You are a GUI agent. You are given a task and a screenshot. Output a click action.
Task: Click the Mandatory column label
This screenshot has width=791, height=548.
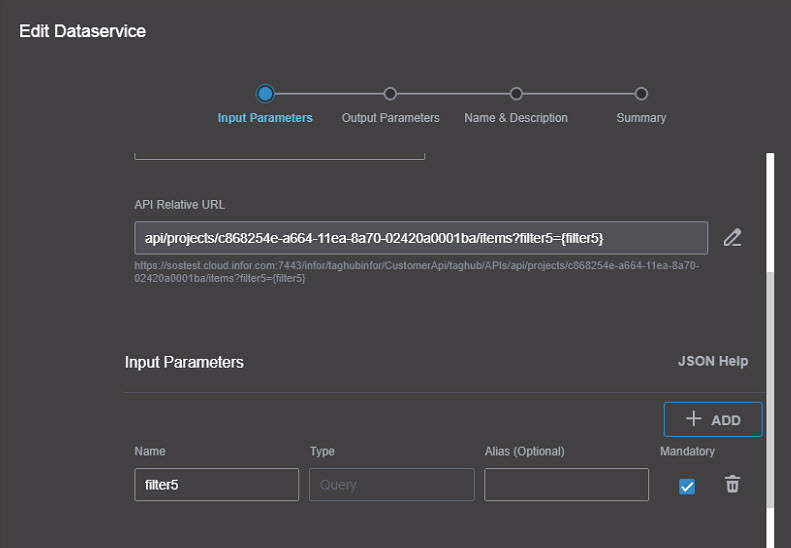(x=687, y=451)
